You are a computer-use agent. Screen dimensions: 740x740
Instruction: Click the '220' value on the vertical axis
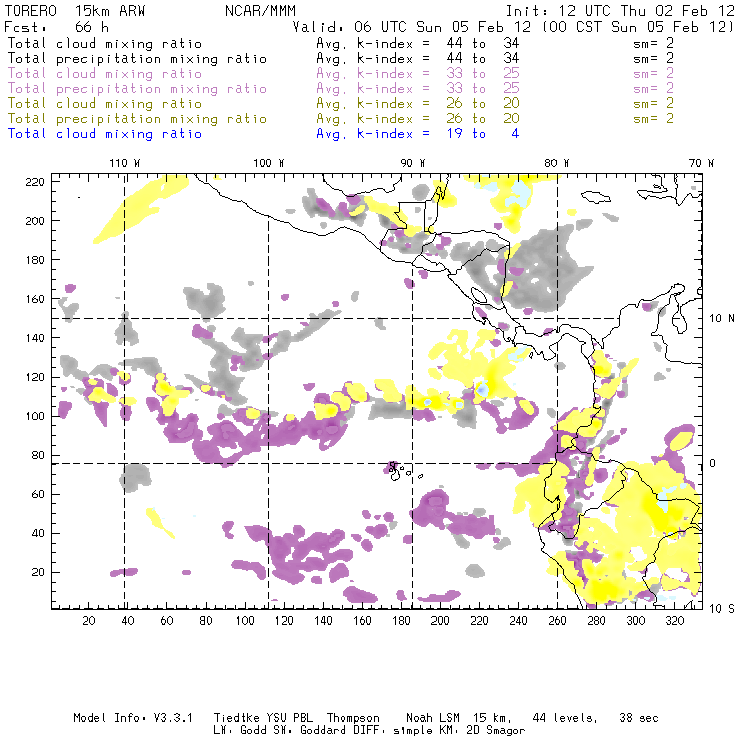35,182
